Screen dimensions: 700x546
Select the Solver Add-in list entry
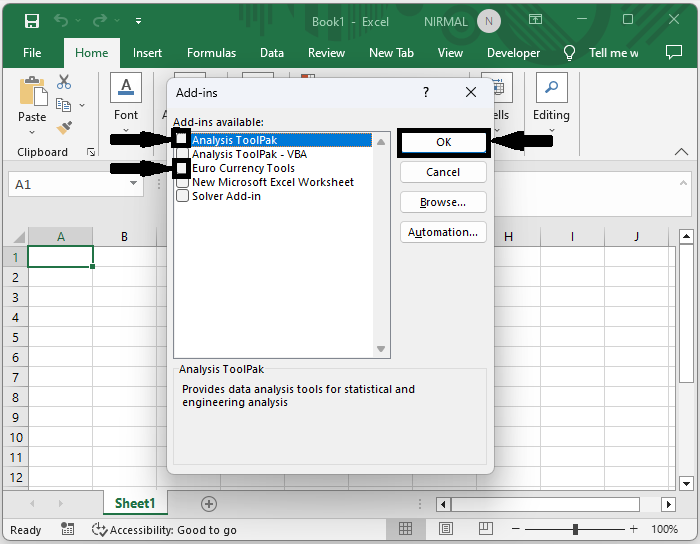[226, 196]
